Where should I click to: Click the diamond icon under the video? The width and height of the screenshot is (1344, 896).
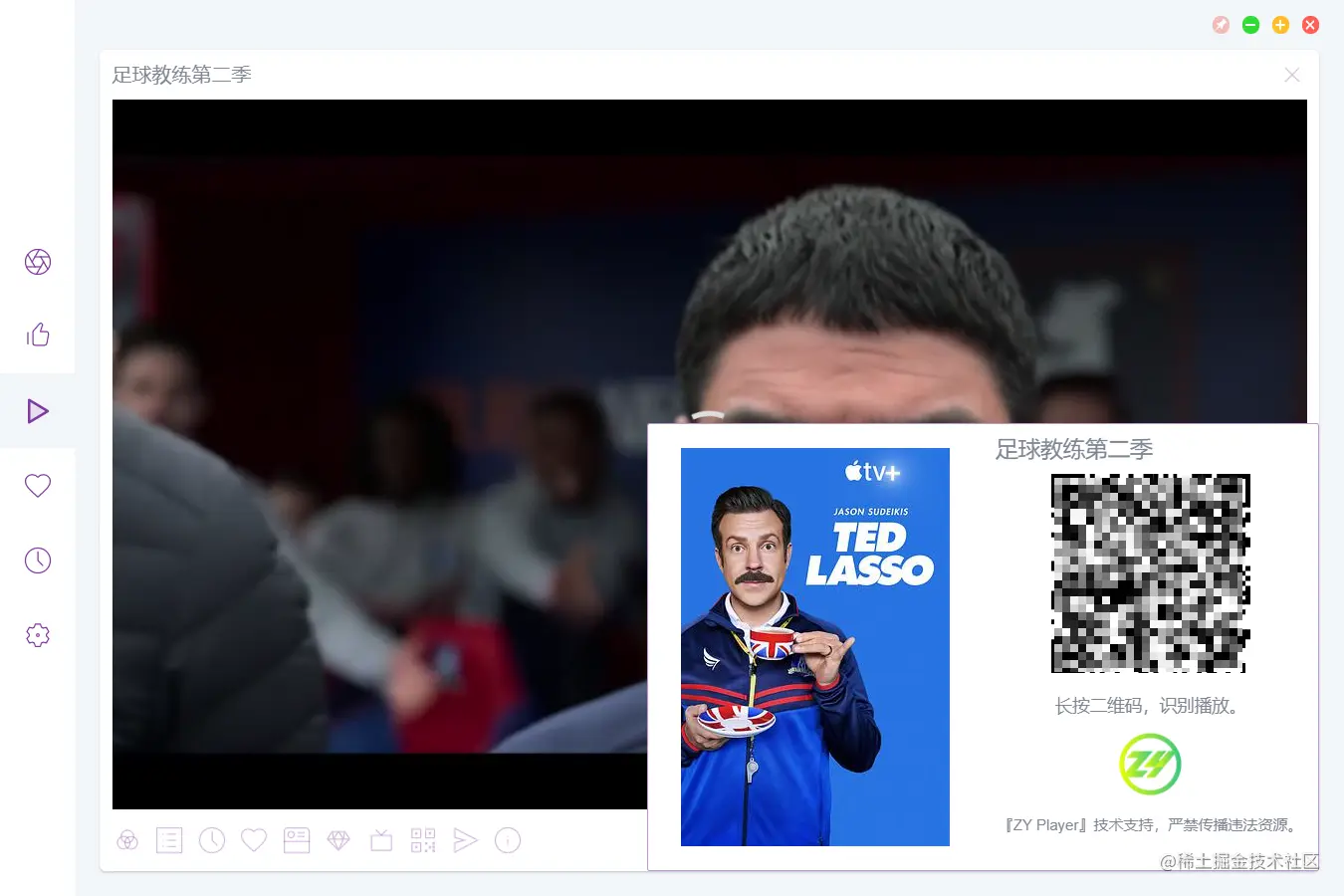tap(338, 841)
